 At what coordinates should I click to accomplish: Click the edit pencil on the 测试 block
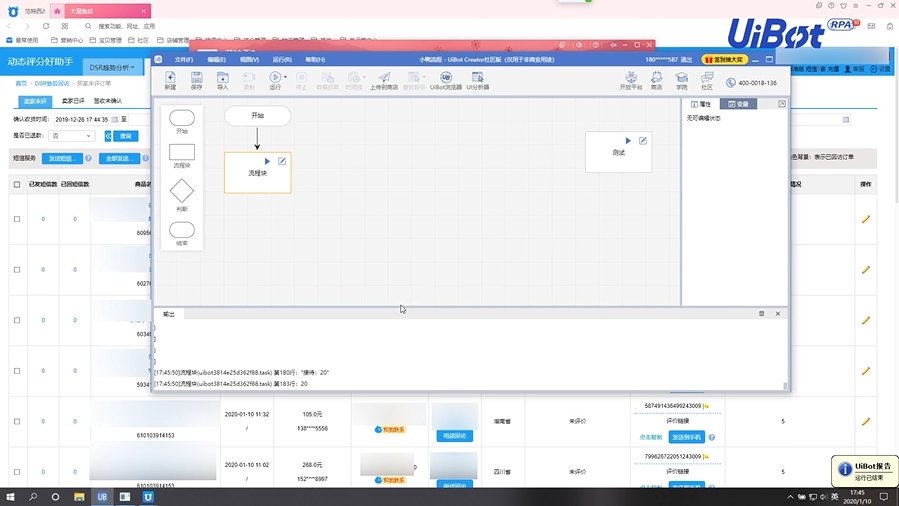643,140
